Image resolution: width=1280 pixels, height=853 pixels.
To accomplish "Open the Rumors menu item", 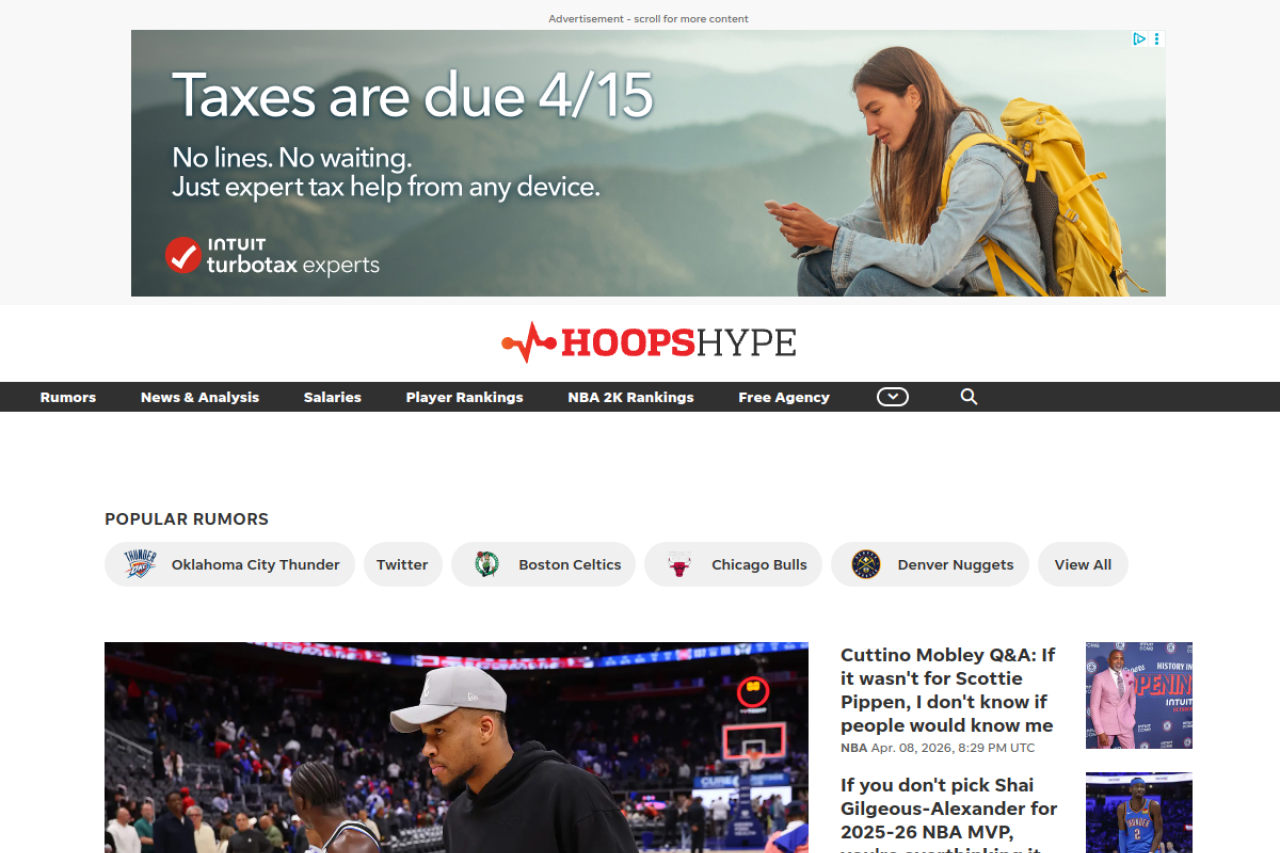I will coord(68,397).
